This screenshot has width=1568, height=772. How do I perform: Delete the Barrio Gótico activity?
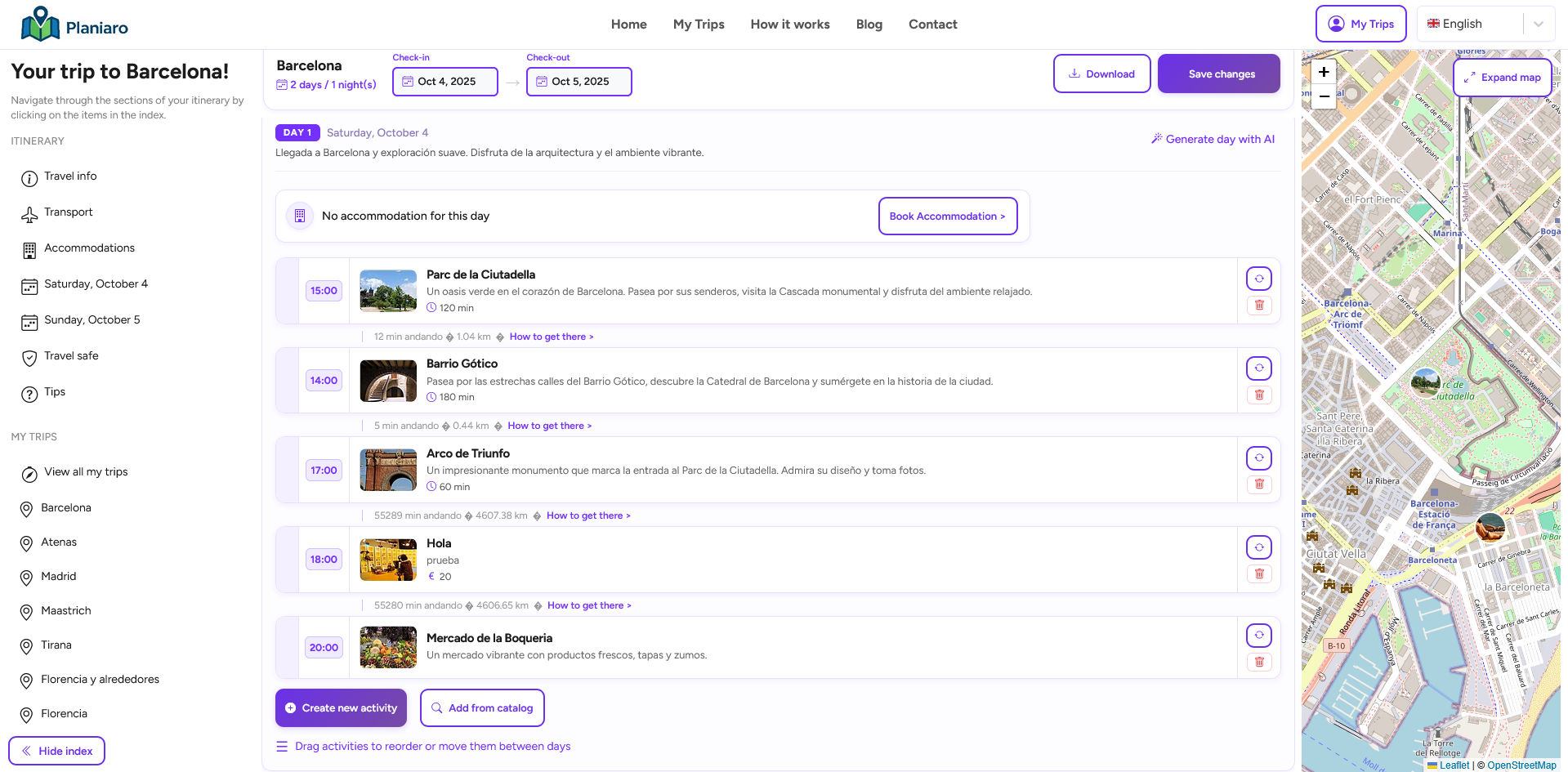(x=1259, y=395)
